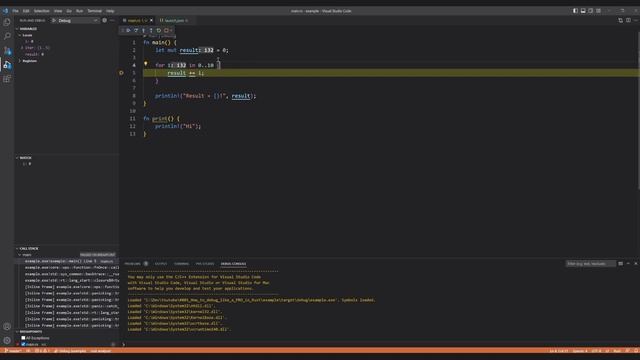Screen dimensions: 640x360
Task: Switch to the launch.json tab
Action: click(174, 20)
